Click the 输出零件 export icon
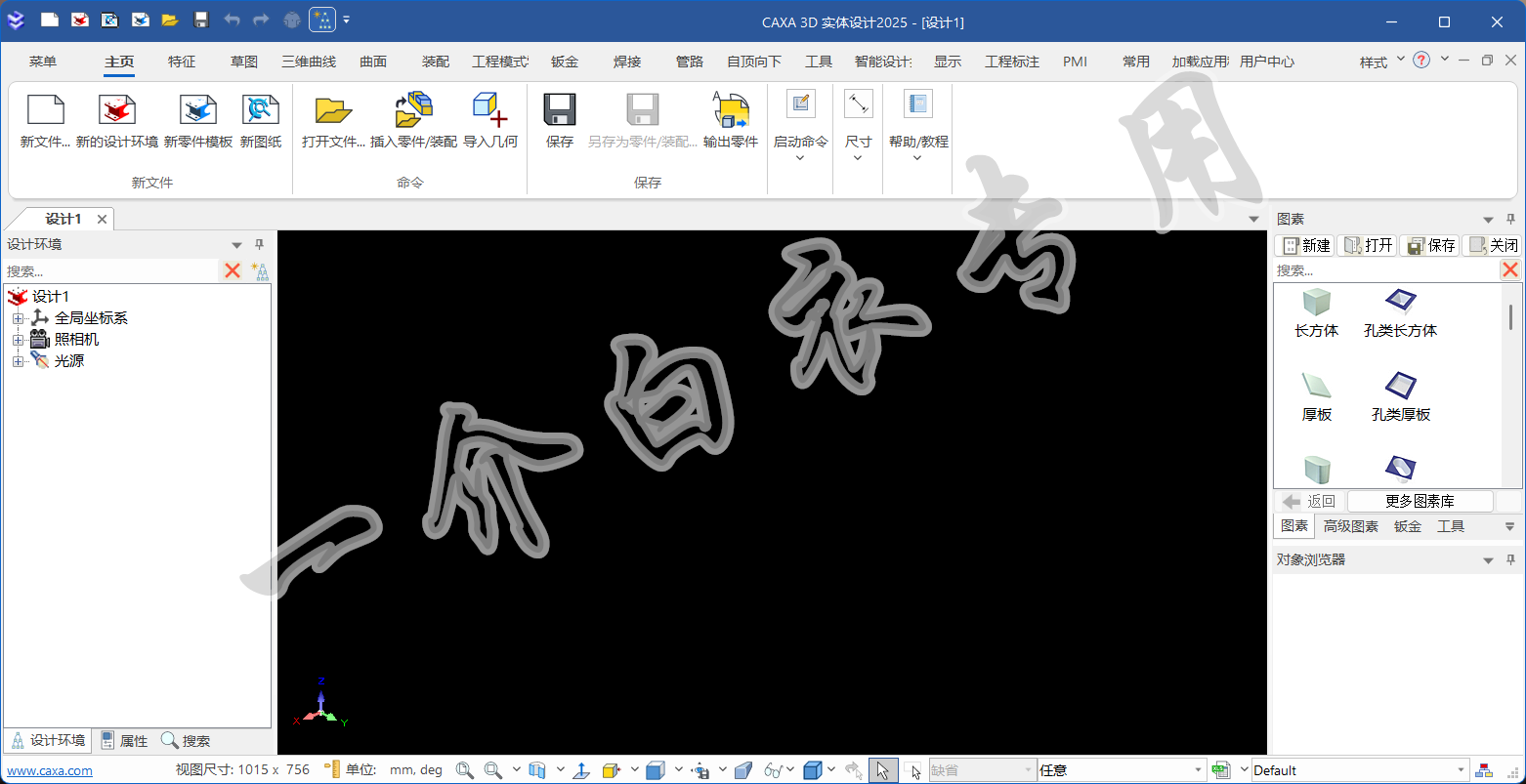The width and height of the screenshot is (1526, 784). pos(731,110)
